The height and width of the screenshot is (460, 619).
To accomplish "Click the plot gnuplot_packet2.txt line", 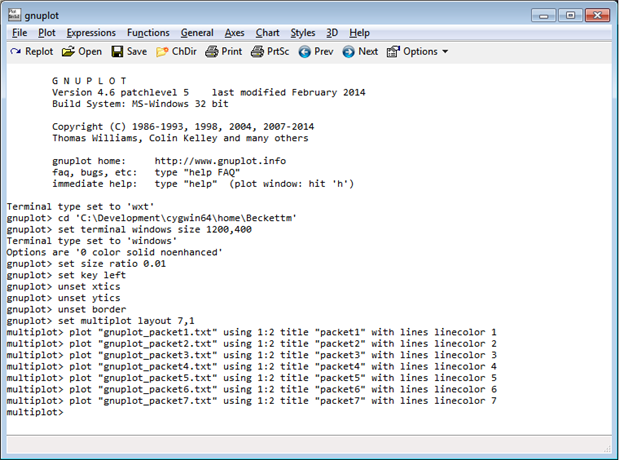I will 251,344.
